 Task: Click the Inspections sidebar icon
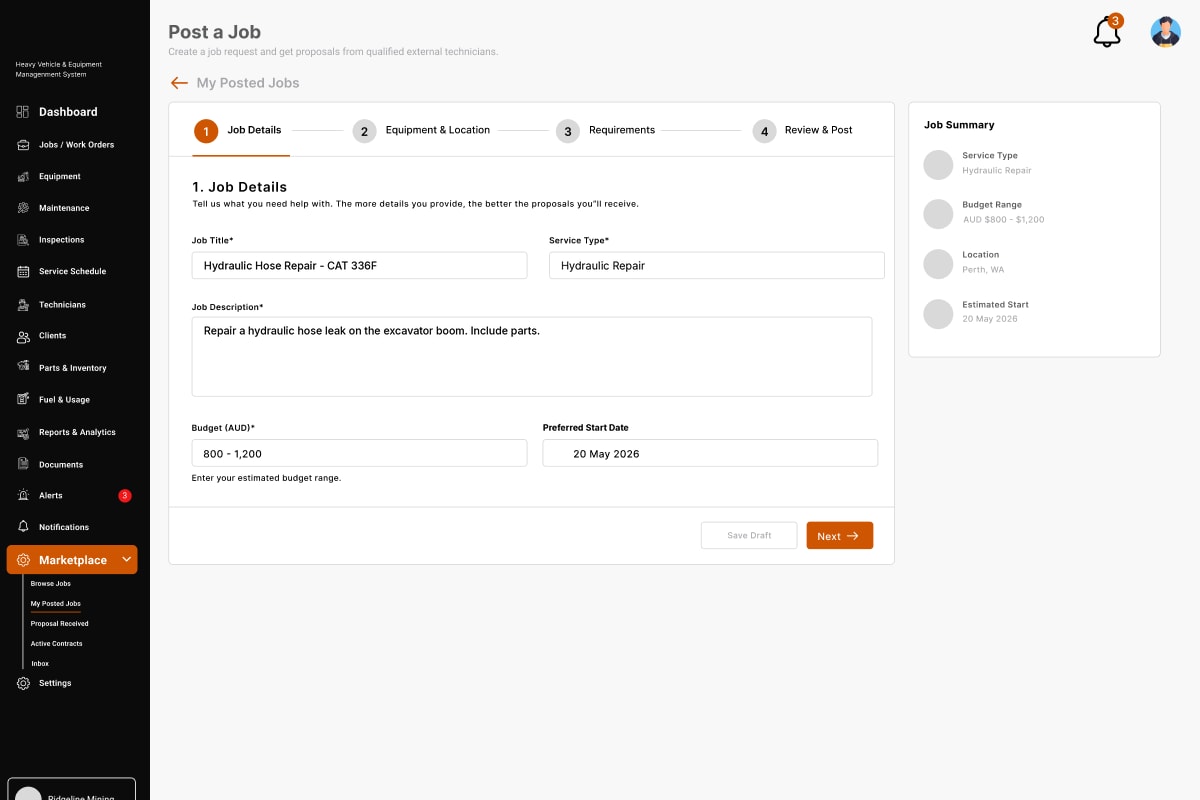click(x=23, y=240)
